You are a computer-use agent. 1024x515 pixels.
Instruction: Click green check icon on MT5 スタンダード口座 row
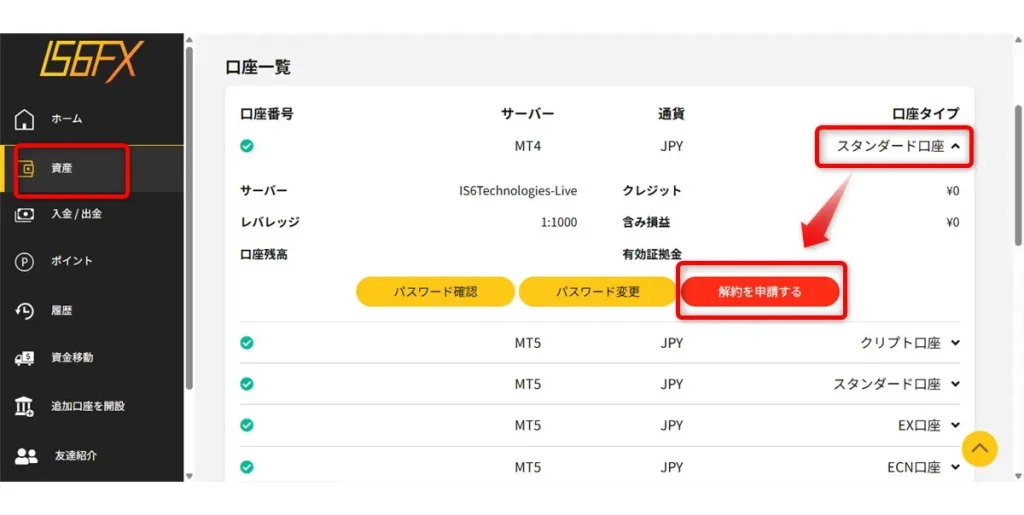click(x=247, y=384)
